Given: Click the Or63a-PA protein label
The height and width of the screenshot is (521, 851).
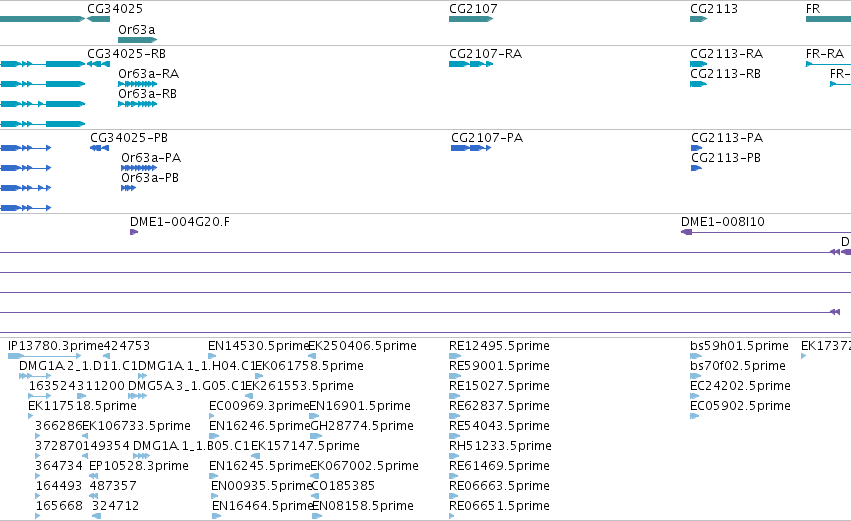Looking at the screenshot, I should pos(151,157).
